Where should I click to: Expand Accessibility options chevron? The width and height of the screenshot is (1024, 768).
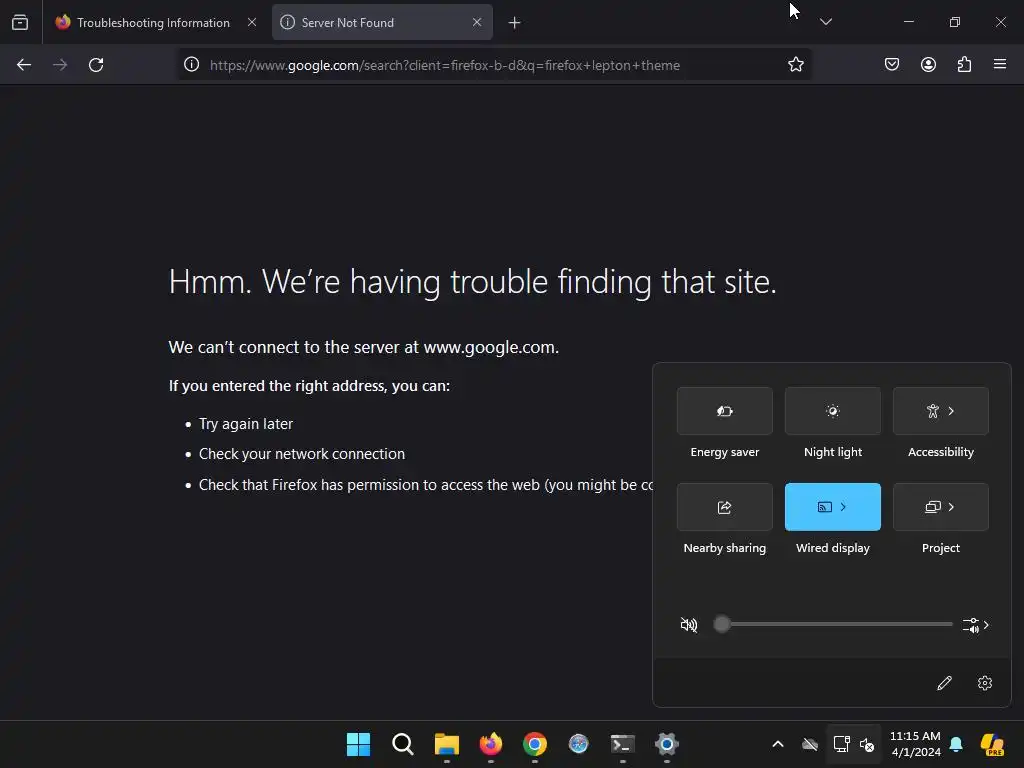[952, 411]
